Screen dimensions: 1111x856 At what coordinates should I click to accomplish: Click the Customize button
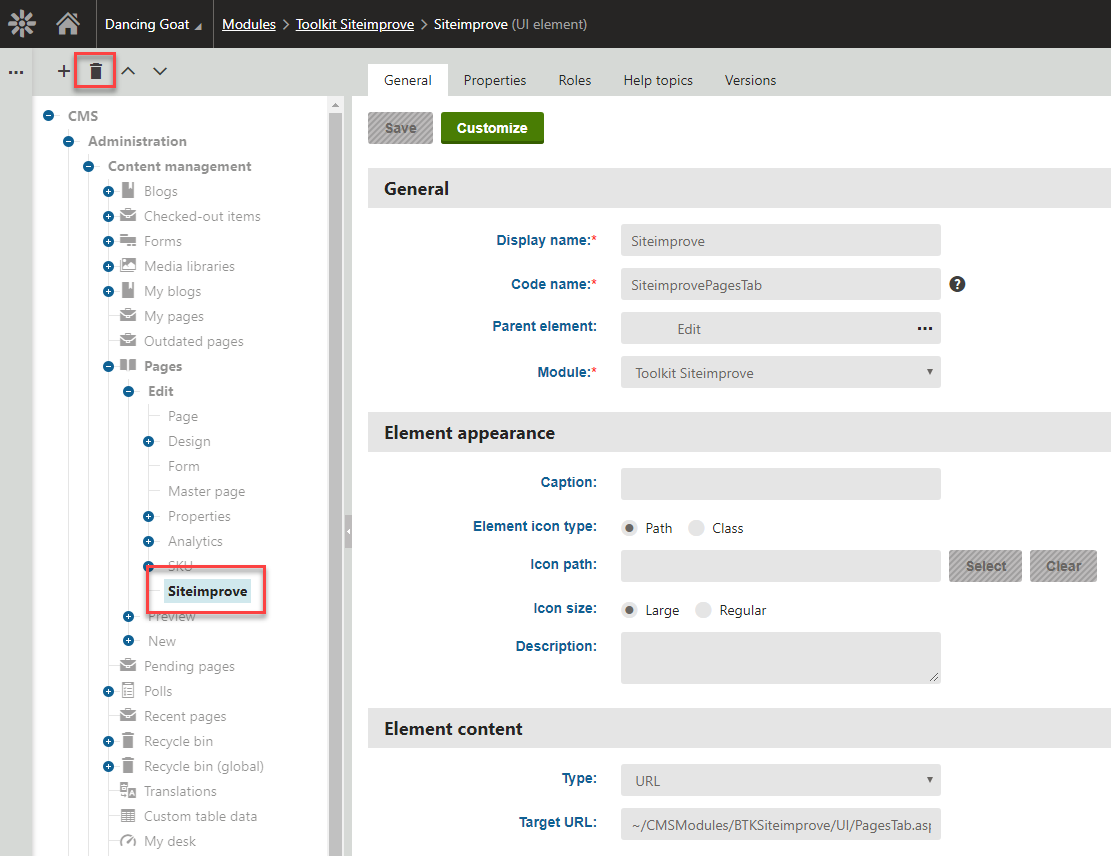(x=492, y=128)
